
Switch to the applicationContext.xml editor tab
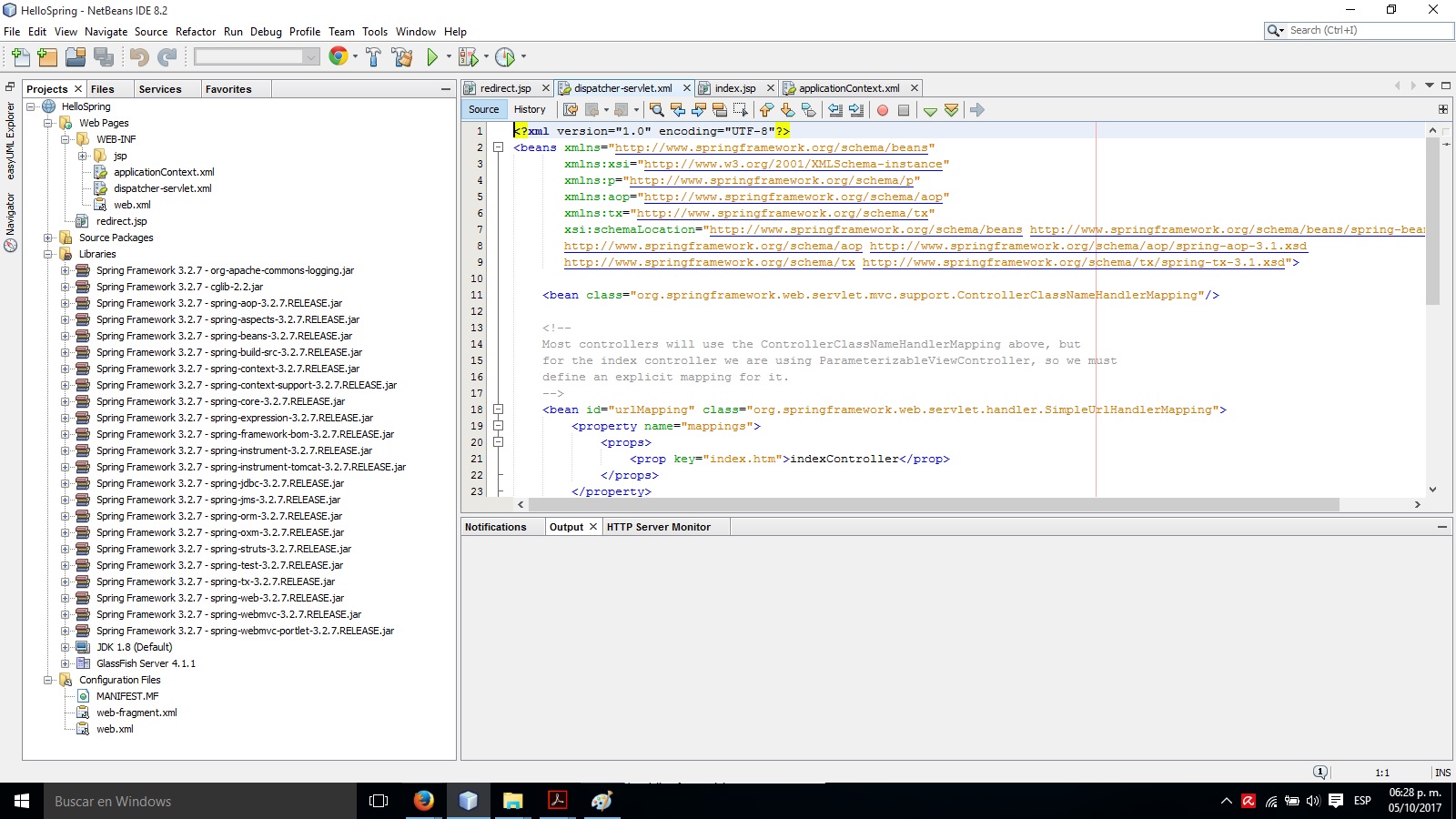847,87
